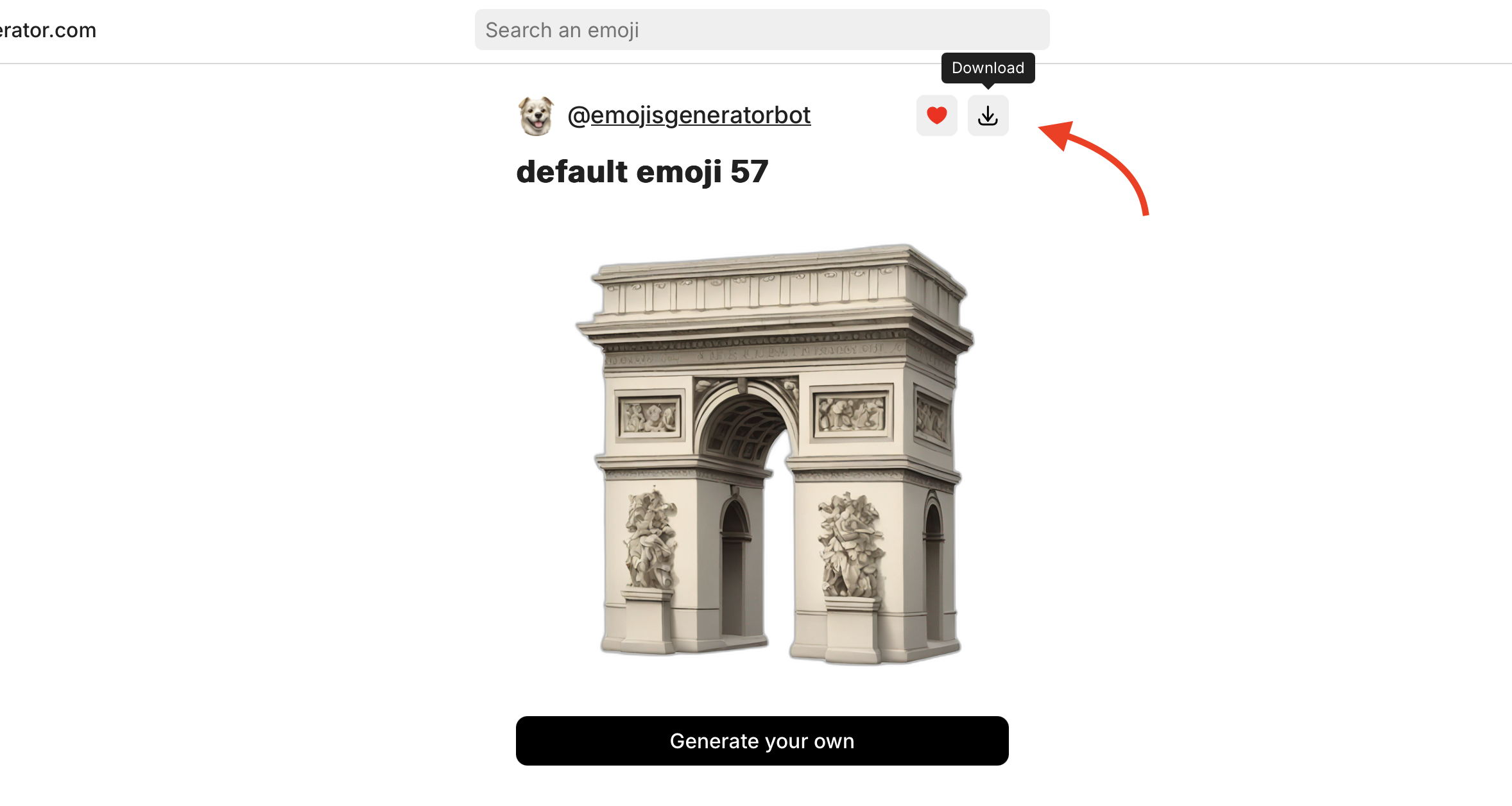Select the Arc de Triomphe emoji image

[x=775, y=454]
